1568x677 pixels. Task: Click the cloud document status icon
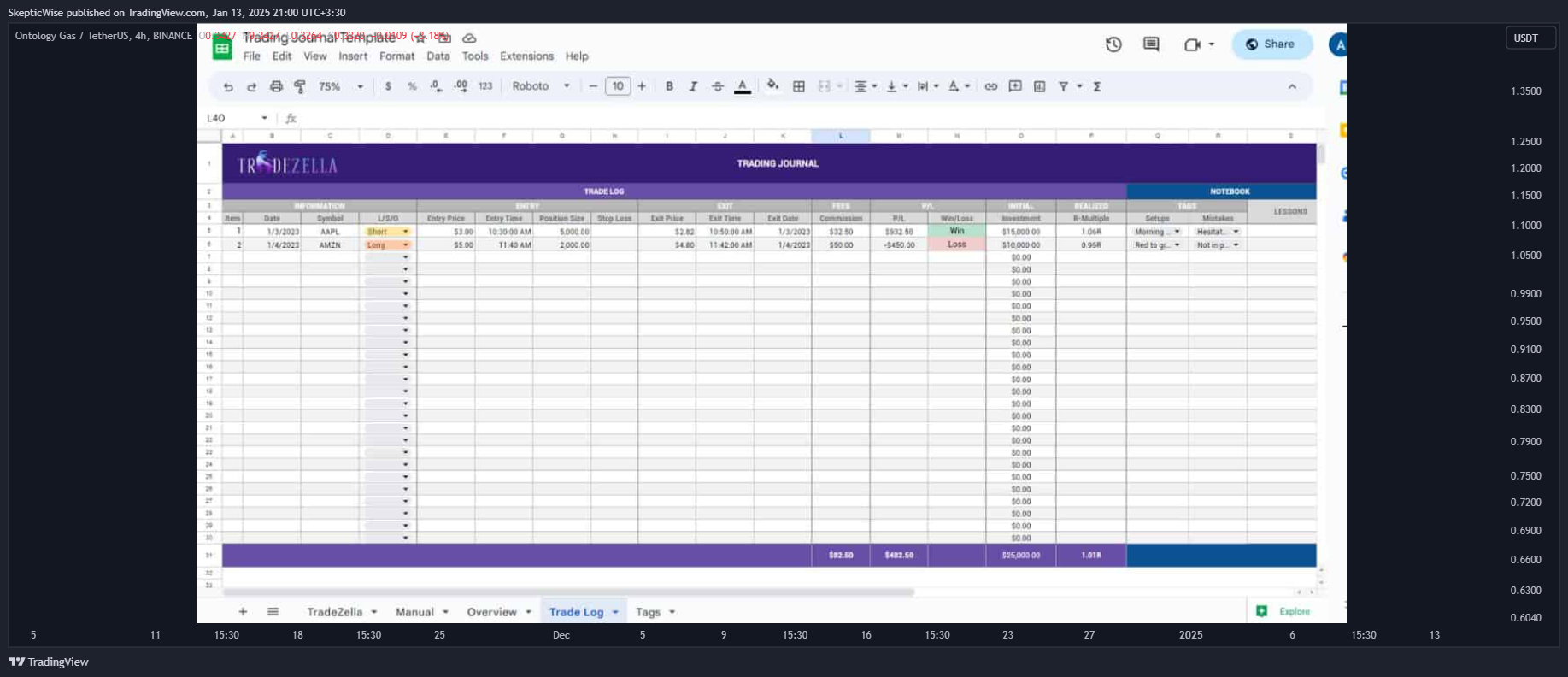(469, 38)
